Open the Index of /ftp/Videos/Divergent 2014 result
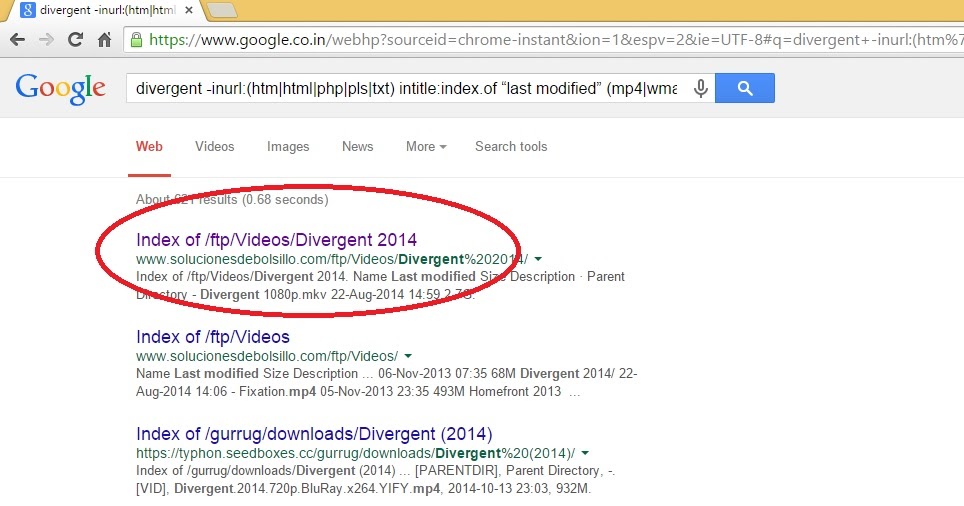 point(277,240)
